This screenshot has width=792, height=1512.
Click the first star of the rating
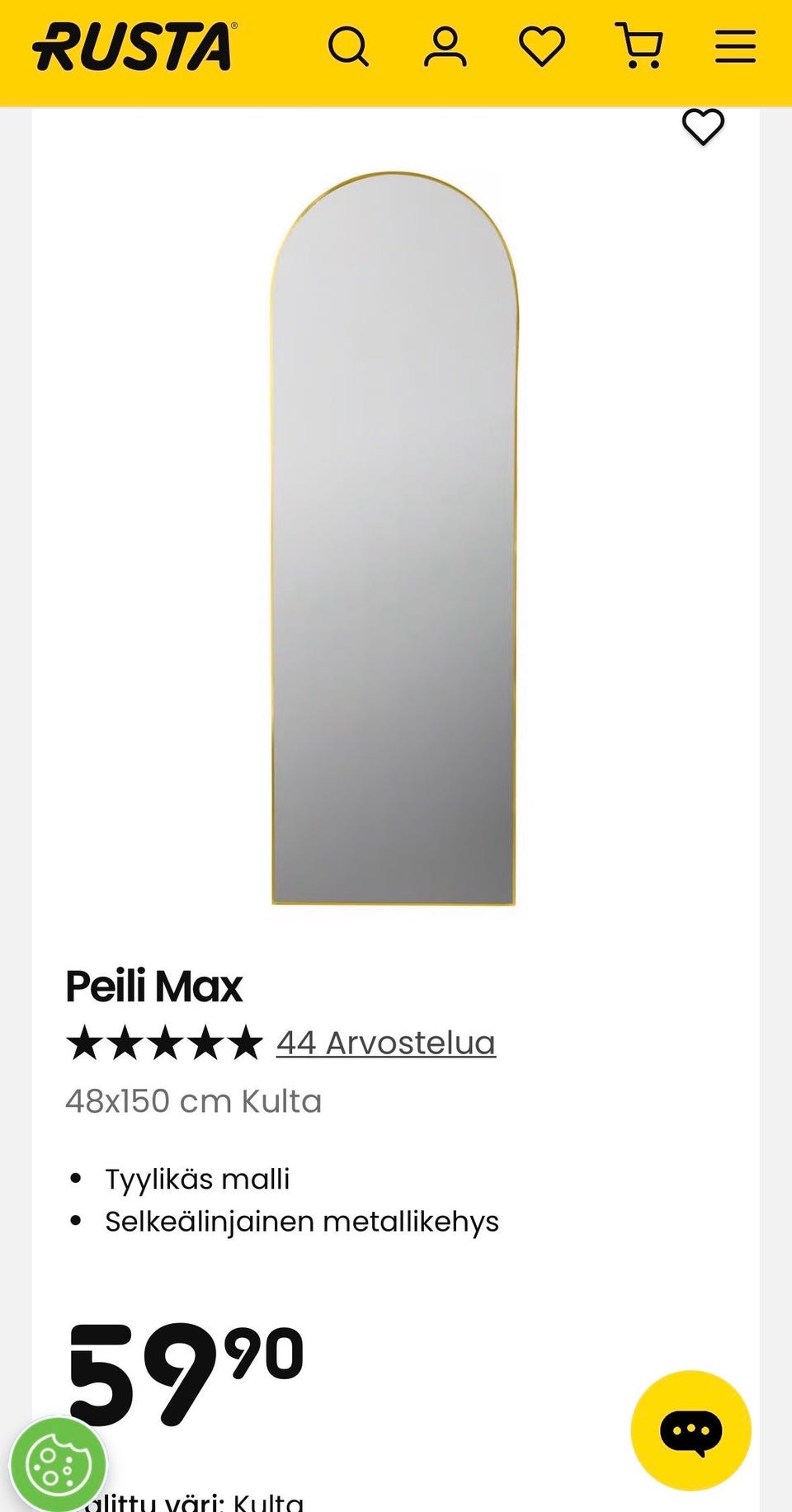tap(84, 1043)
